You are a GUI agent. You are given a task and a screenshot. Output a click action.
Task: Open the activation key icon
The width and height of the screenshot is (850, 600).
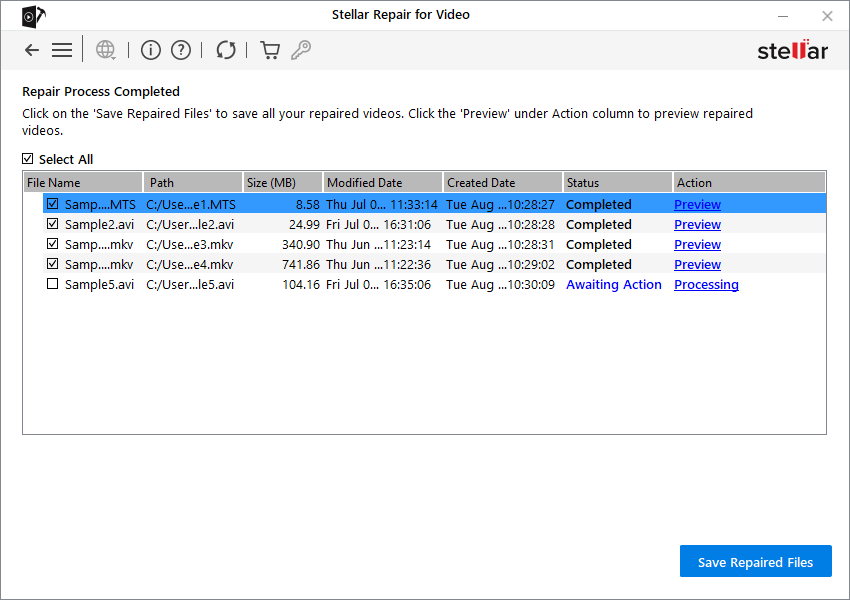coord(301,50)
